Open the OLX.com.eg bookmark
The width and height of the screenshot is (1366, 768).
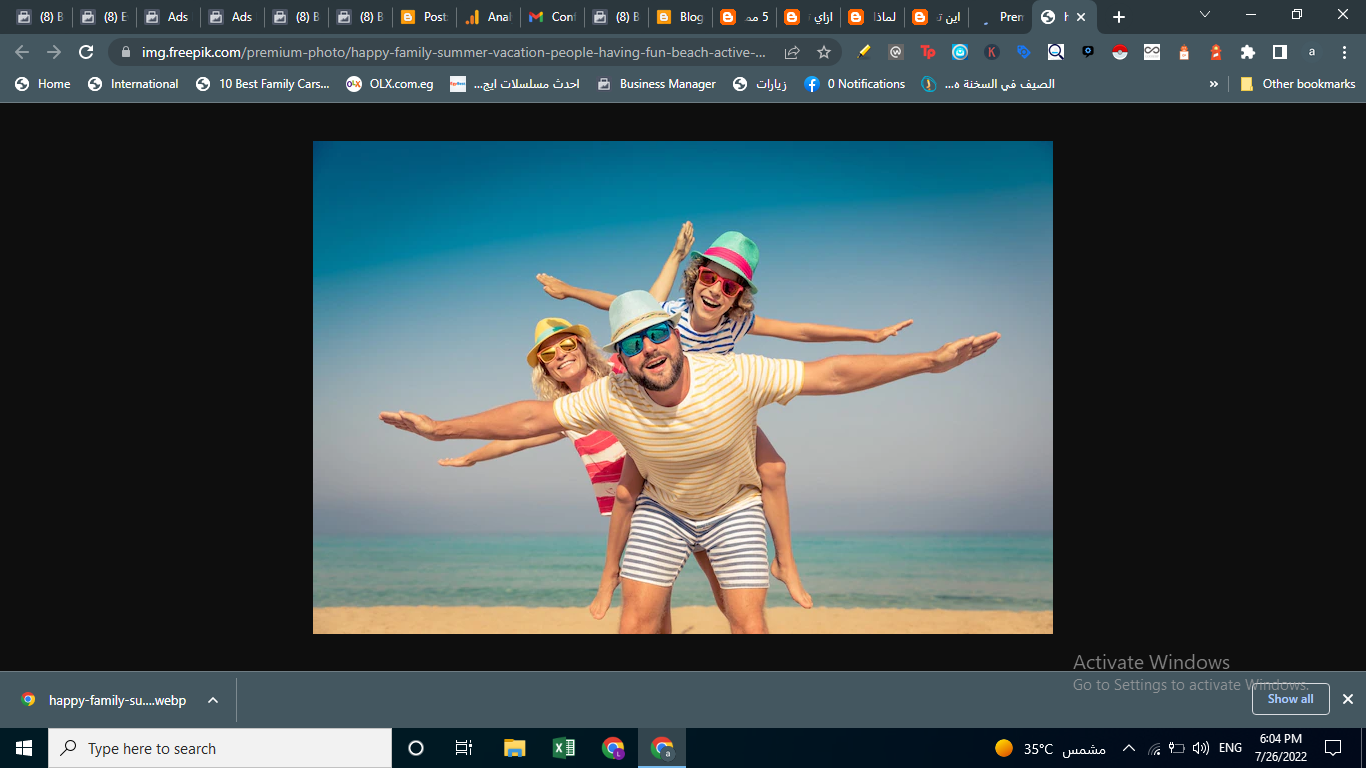click(390, 84)
